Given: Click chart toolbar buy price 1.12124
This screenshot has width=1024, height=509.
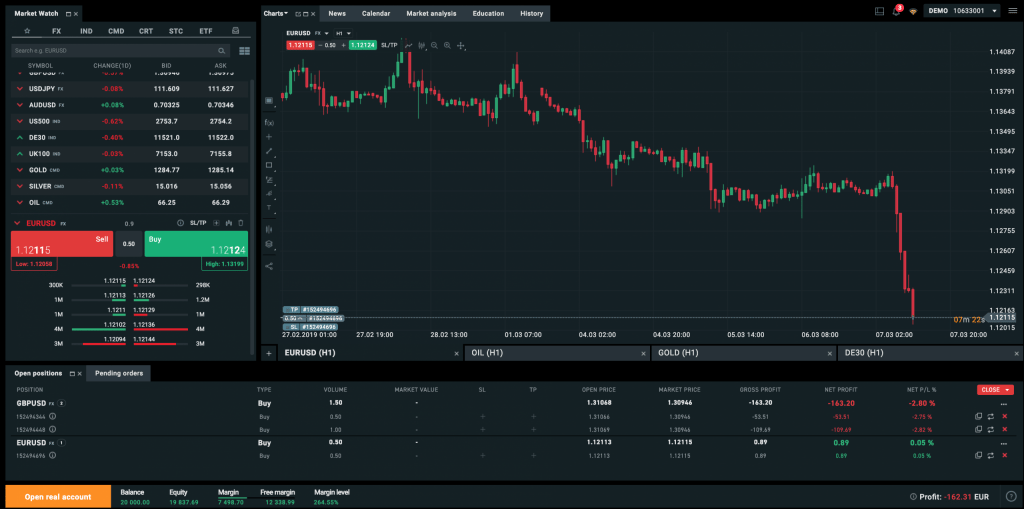Looking at the screenshot, I should (362, 45).
